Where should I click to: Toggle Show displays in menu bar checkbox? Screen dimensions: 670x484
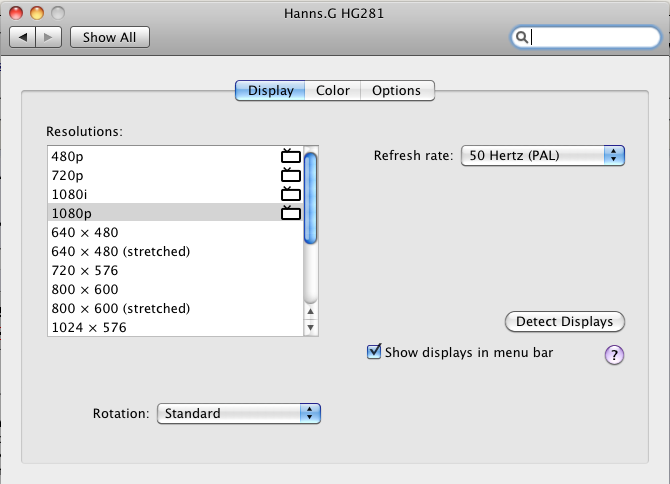pyautogui.click(x=374, y=352)
